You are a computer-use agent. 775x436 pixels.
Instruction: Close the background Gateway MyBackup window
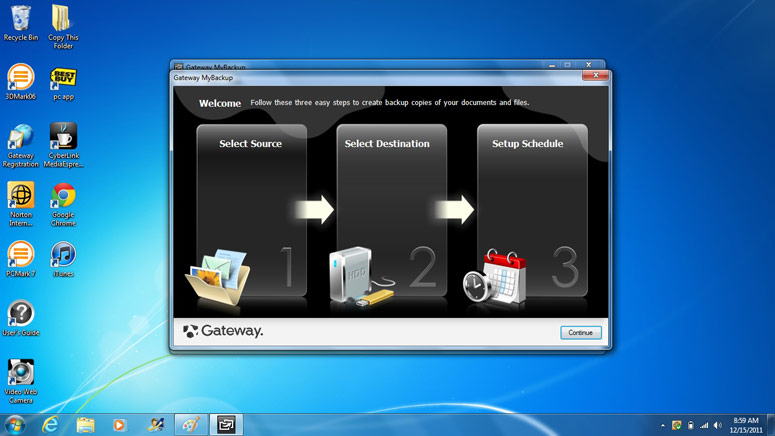point(588,65)
